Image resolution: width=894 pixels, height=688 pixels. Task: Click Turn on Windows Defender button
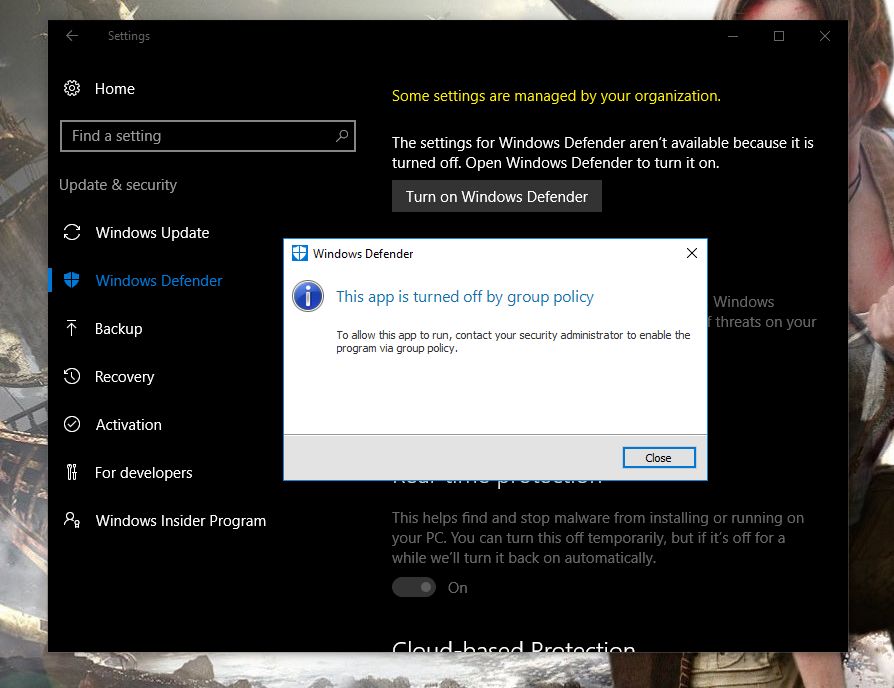point(497,196)
